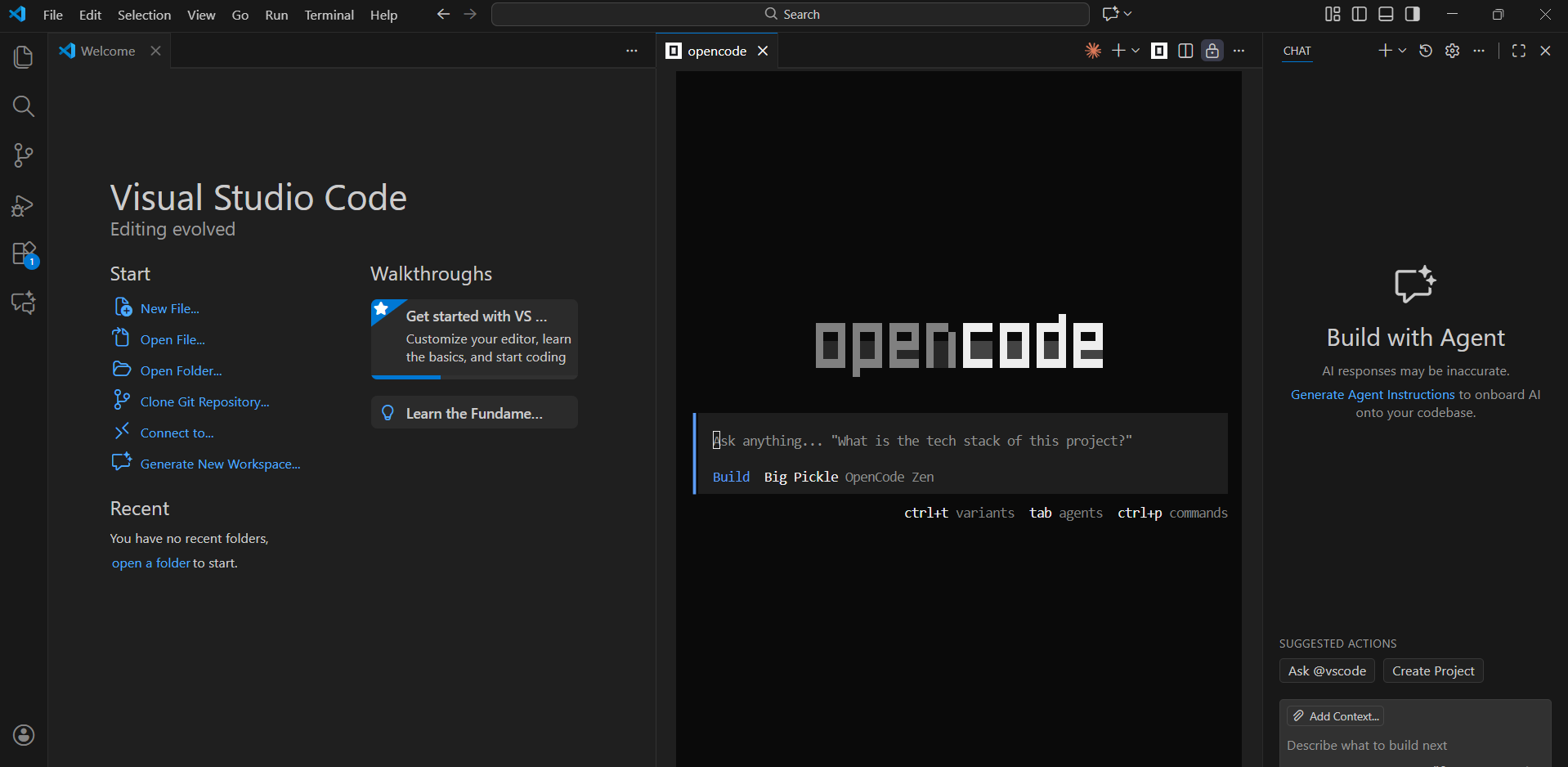Open the Selection menu
Viewport: 1568px width, 767px height.
[x=145, y=15]
